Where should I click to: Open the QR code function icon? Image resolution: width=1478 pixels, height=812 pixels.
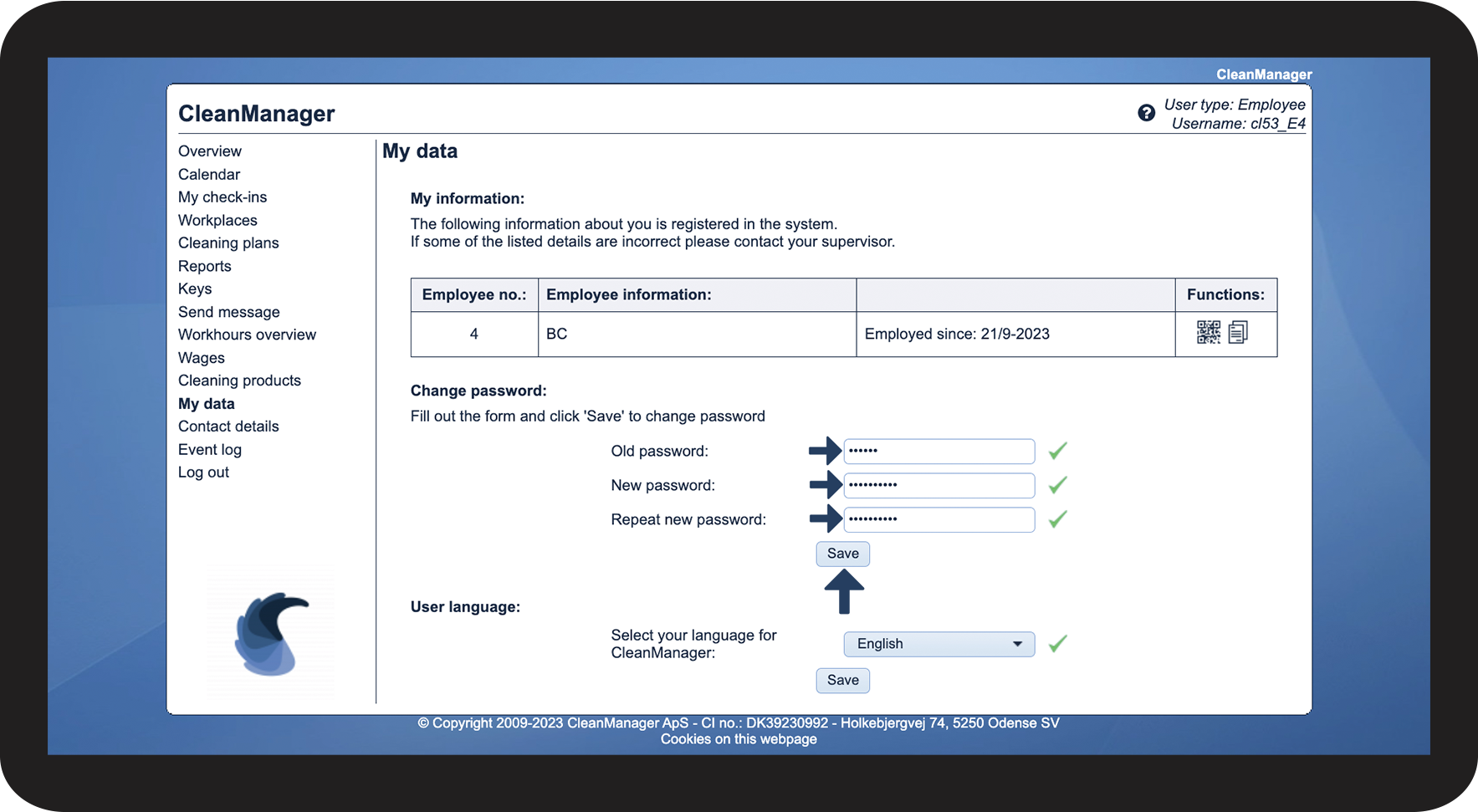(x=1208, y=333)
